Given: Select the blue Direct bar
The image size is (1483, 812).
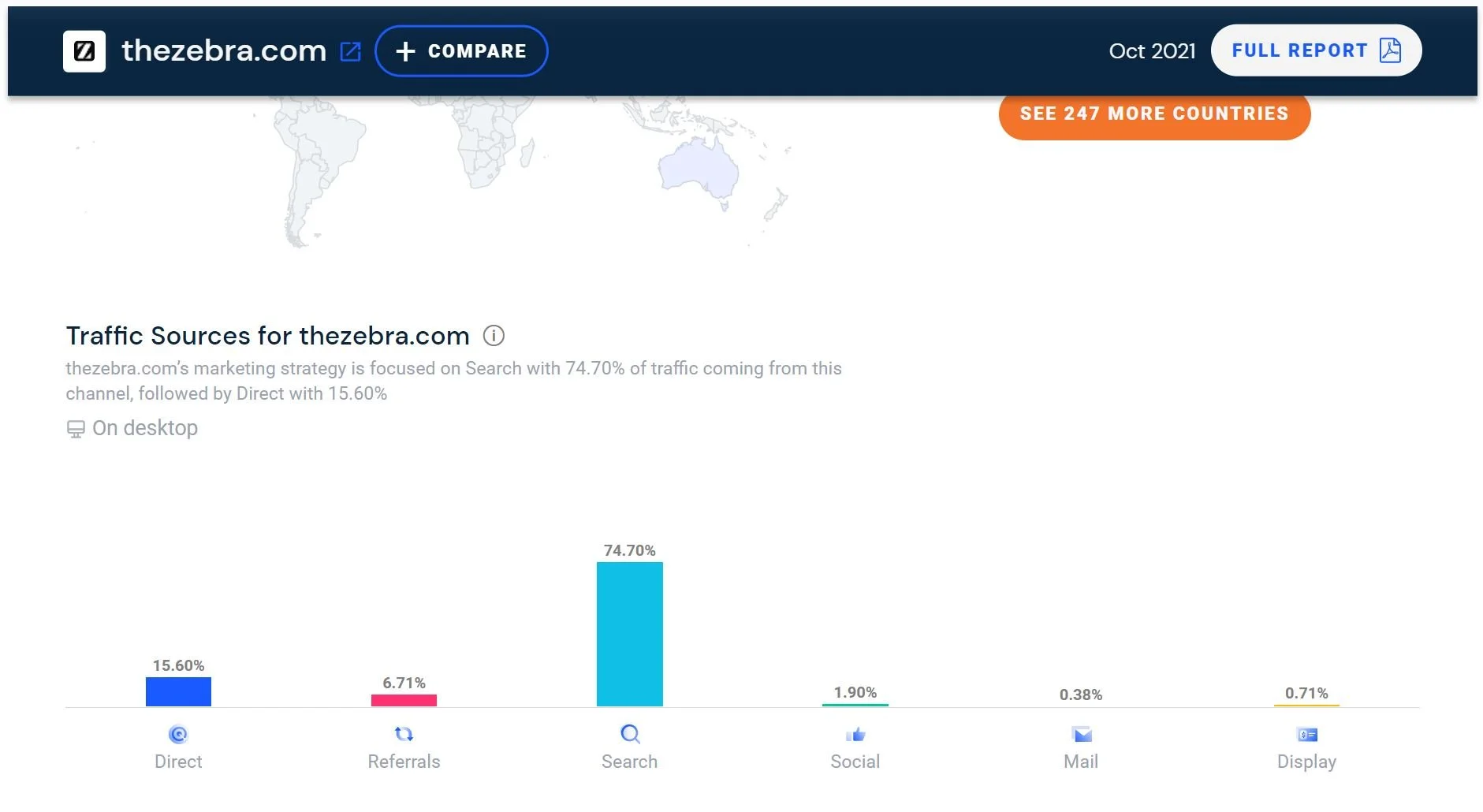Looking at the screenshot, I should 178,691.
